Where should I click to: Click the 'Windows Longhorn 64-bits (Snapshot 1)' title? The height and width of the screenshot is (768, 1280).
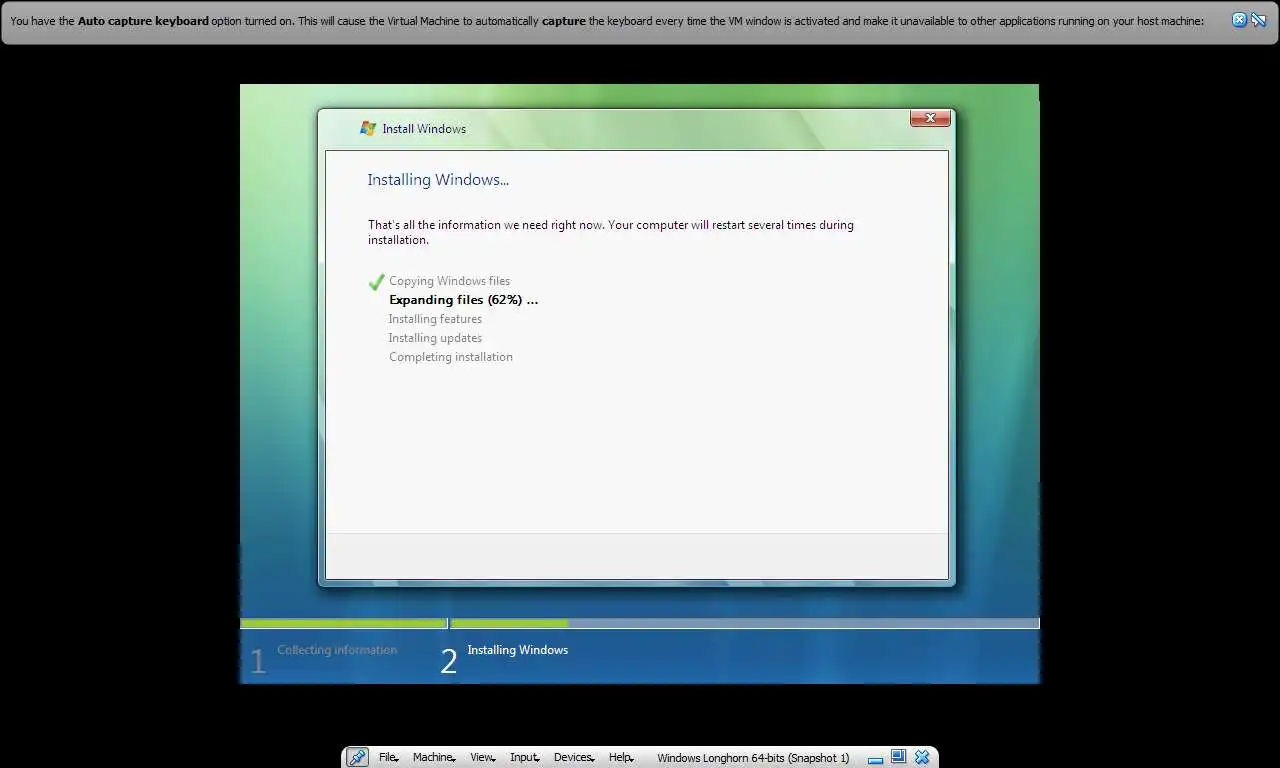(x=753, y=758)
